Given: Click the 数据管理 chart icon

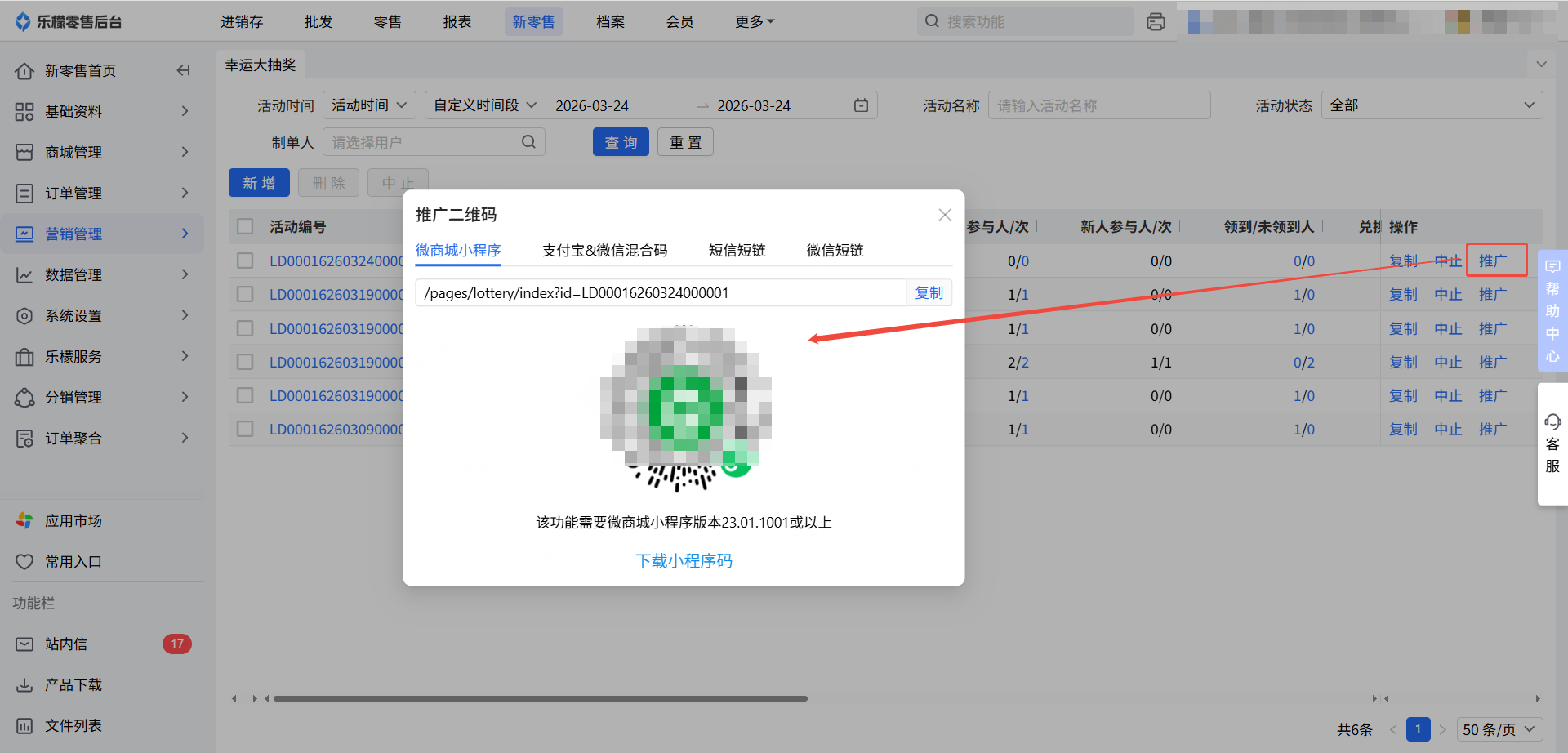Looking at the screenshot, I should coord(24,275).
